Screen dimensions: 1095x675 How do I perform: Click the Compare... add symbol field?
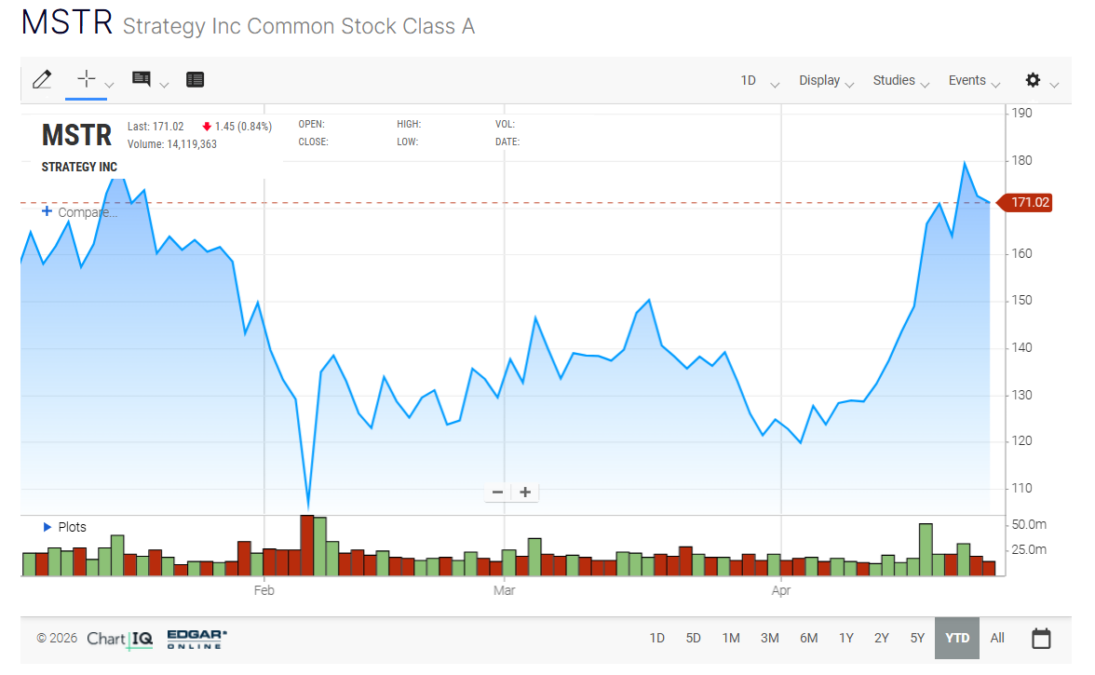(78, 212)
